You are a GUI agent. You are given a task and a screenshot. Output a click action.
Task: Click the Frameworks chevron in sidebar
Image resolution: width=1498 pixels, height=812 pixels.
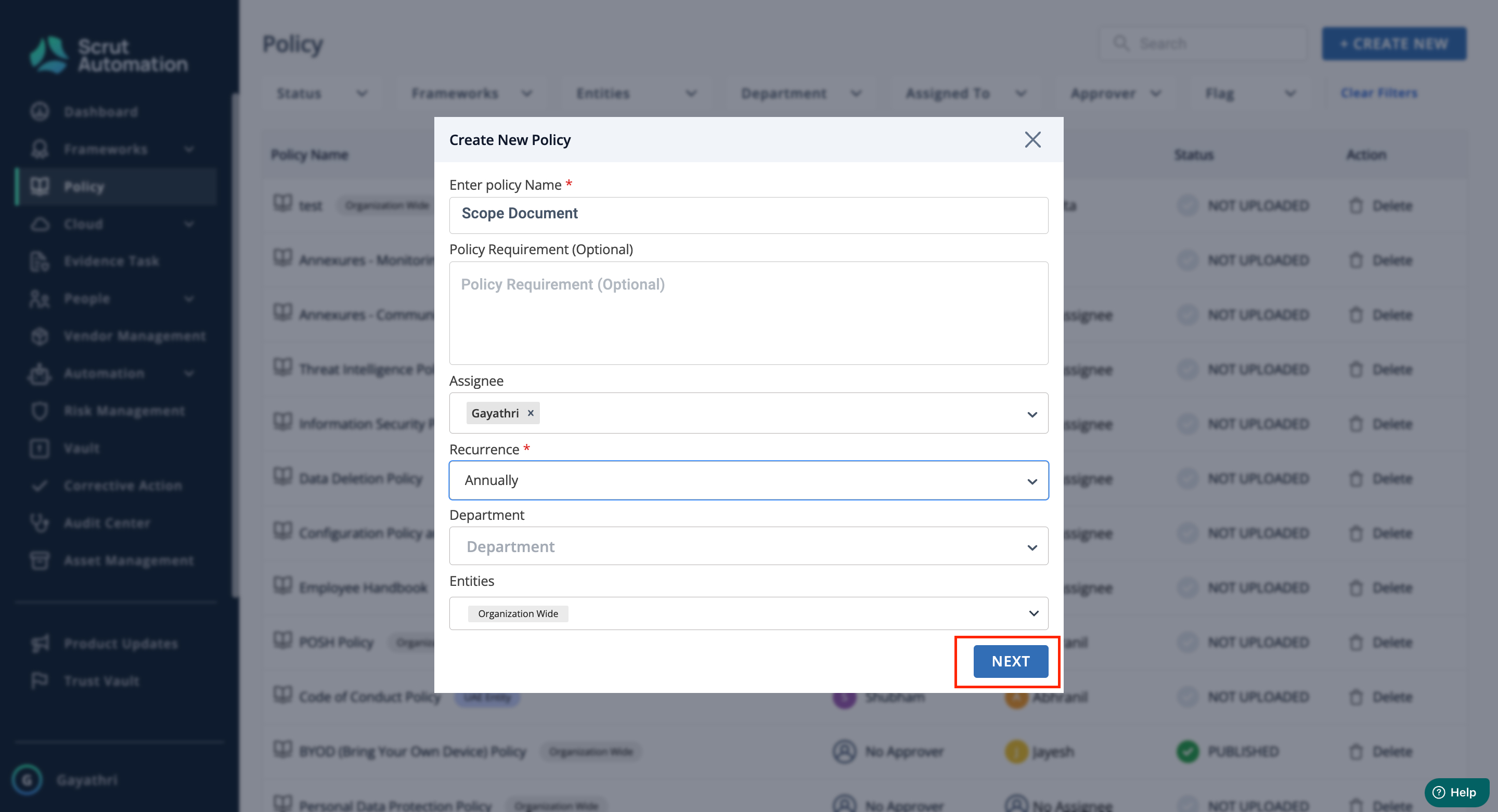[189, 149]
